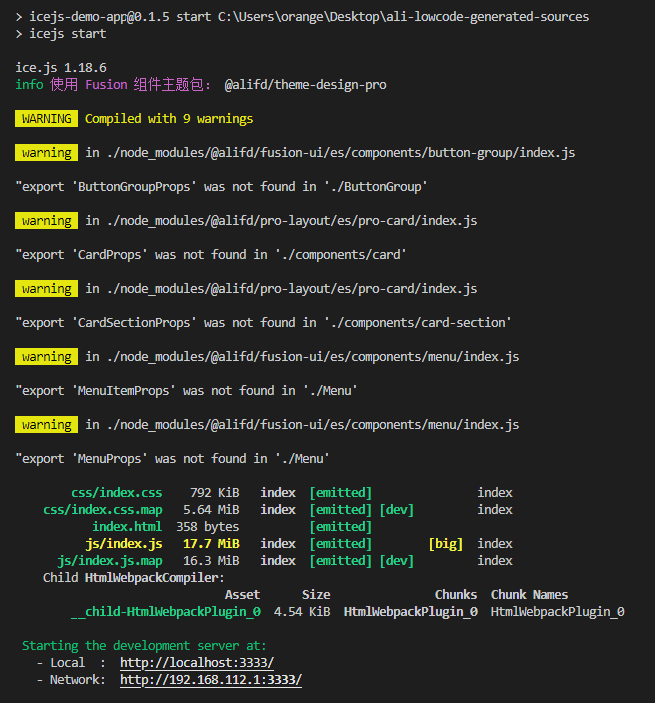This screenshot has width=655, height=703.
Task: Click the 'Chunk Names' column header
Action: click(529, 595)
